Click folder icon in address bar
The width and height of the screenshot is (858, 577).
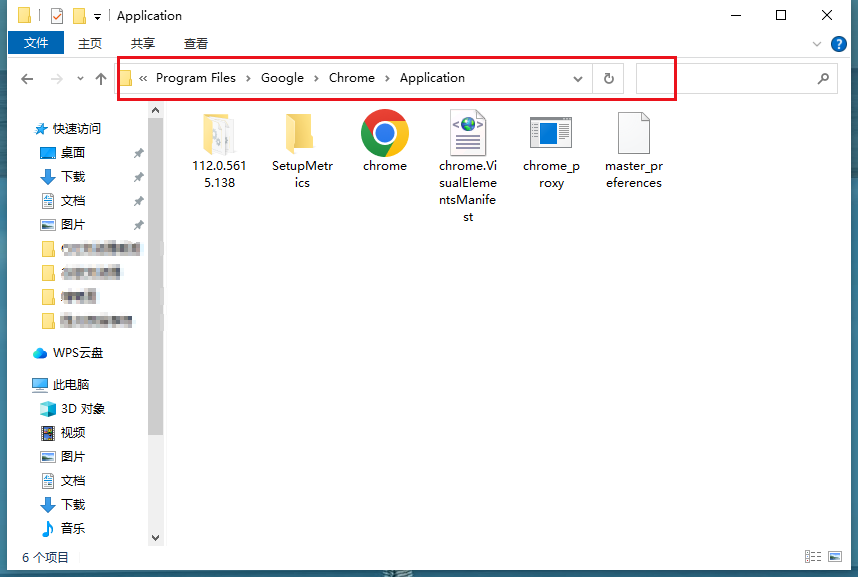126,78
